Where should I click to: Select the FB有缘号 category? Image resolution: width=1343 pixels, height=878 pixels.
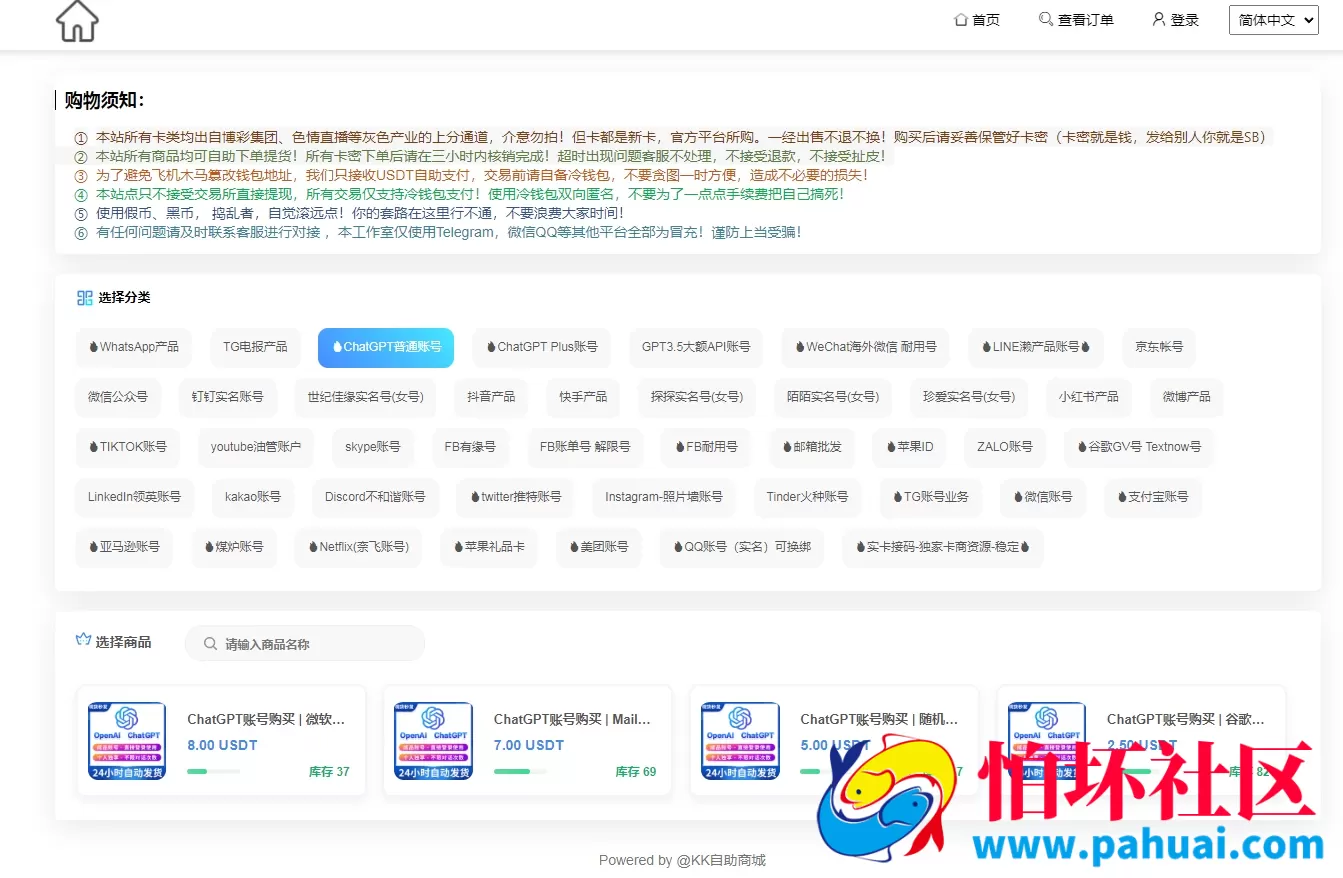click(x=471, y=447)
